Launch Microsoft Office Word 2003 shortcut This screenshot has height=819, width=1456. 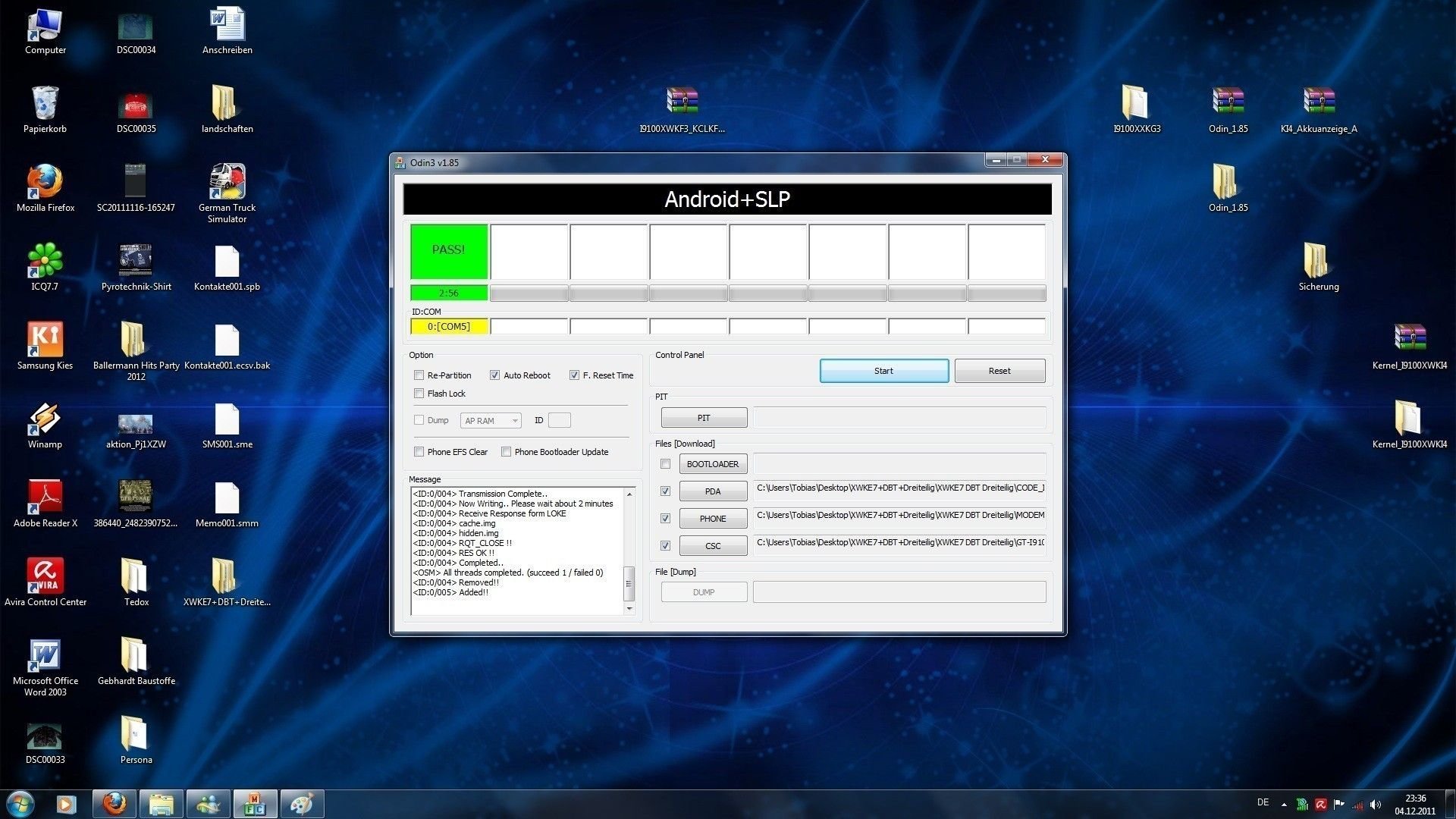45,667
